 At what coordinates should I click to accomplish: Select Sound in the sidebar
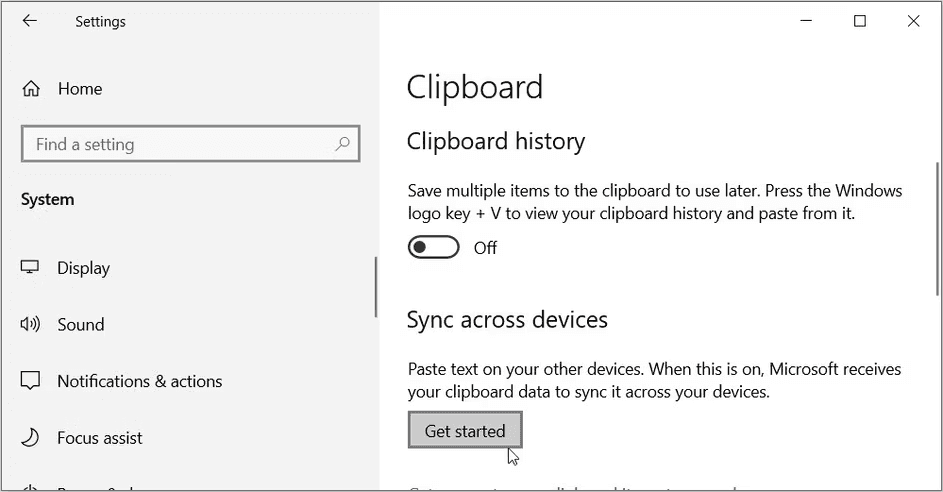pos(80,324)
